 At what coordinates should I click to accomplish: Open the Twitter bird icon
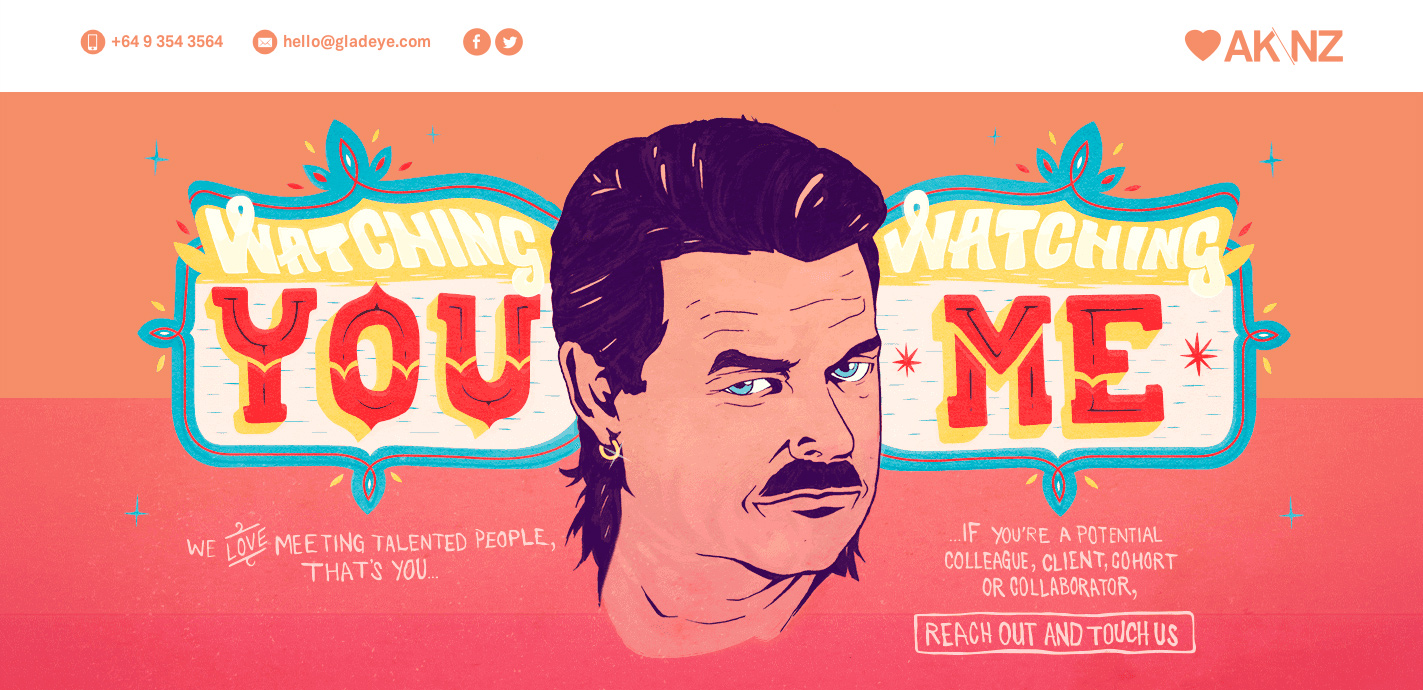pyautogui.click(x=509, y=42)
